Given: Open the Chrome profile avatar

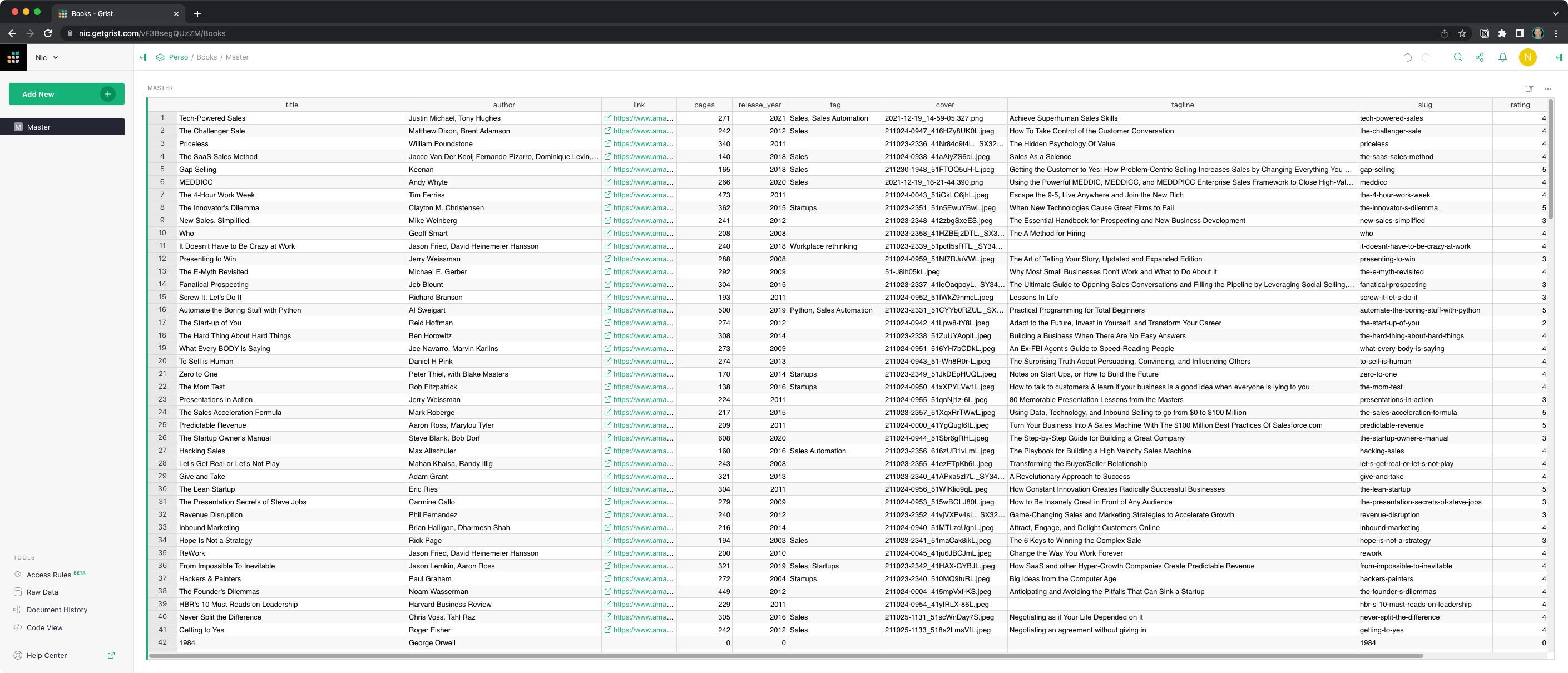Looking at the screenshot, I should click(x=1537, y=33).
